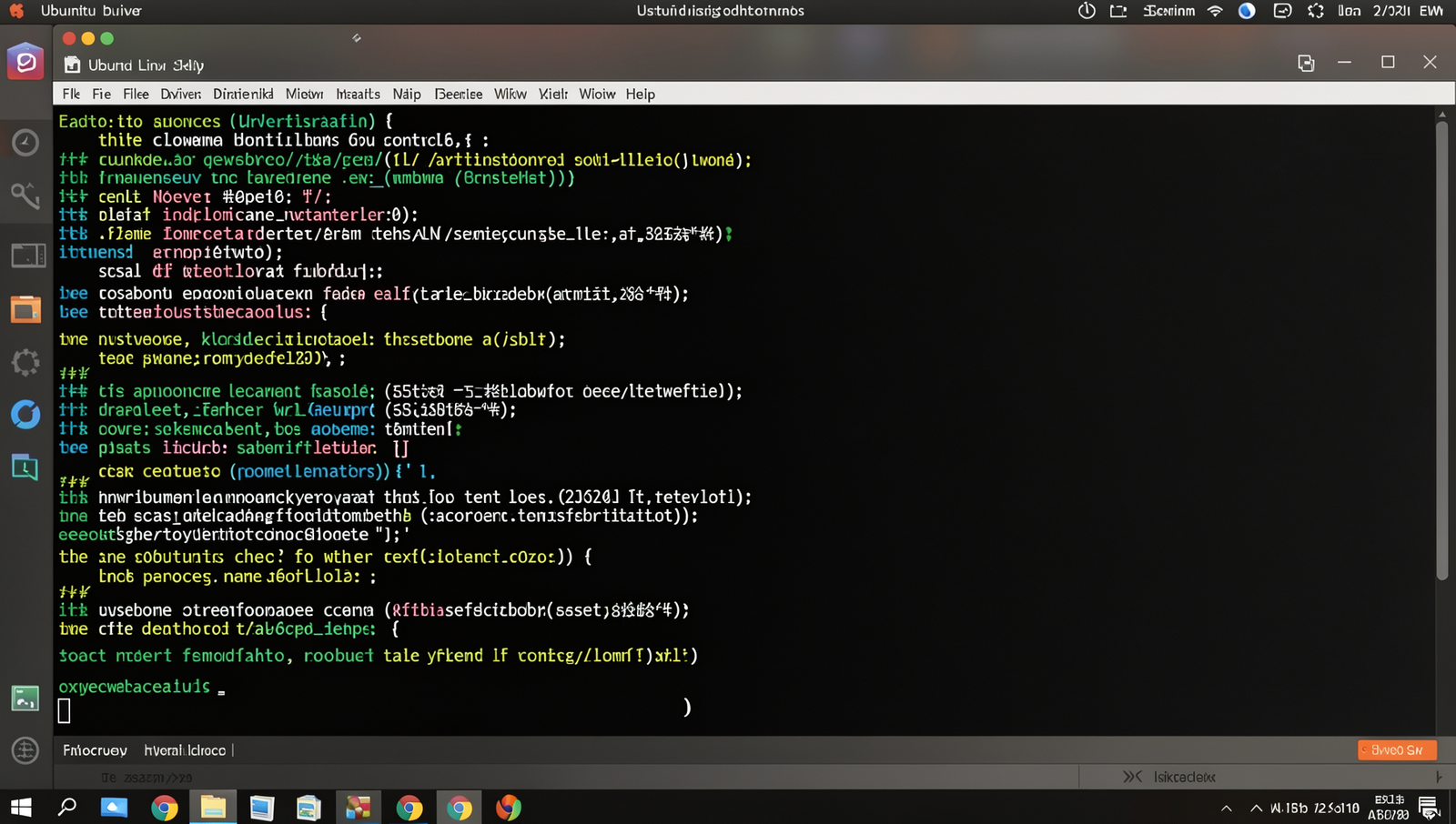This screenshot has height=824, width=1456.
Task: Click the round globe icon at the sidebar bottom
Action: [25, 750]
